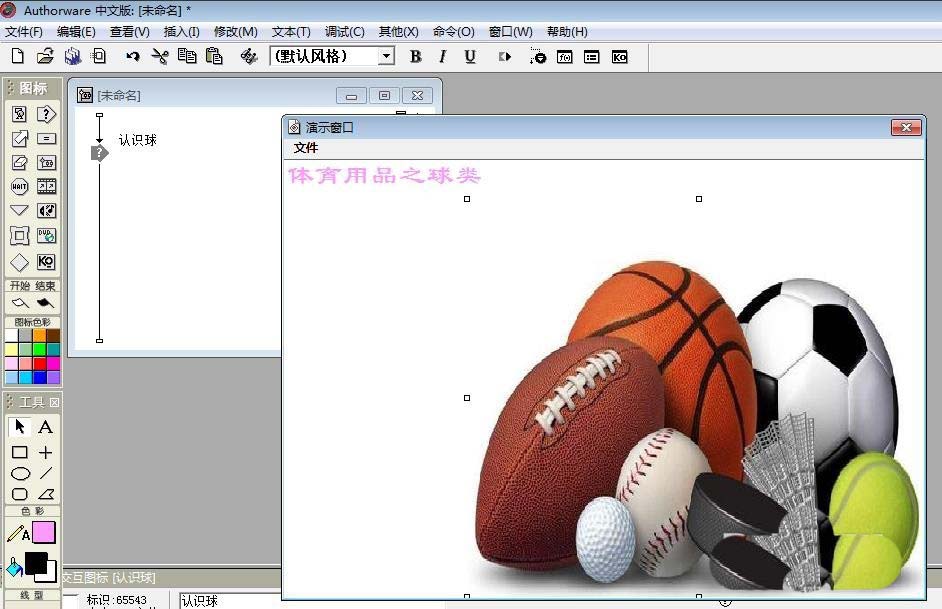Select the Text tool

45,426
